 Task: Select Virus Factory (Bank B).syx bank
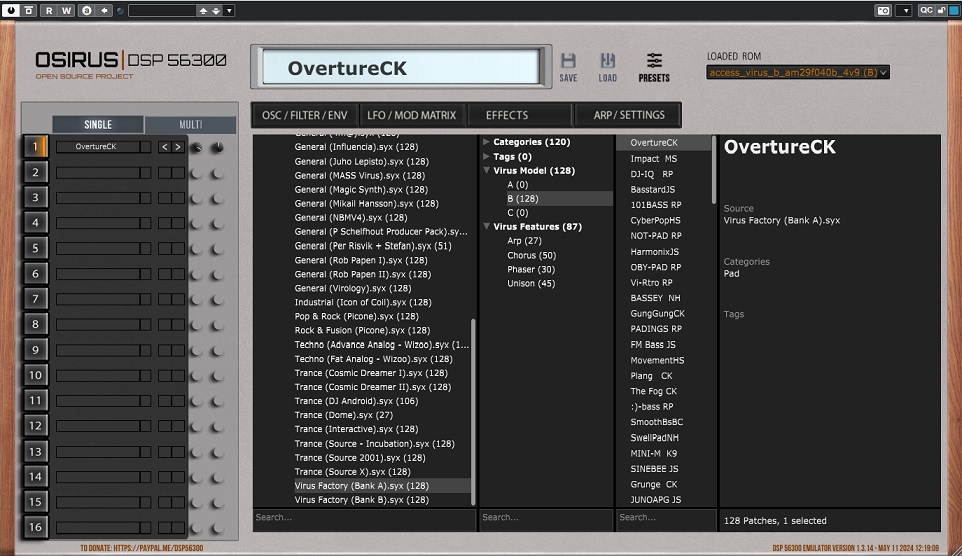coord(361,500)
